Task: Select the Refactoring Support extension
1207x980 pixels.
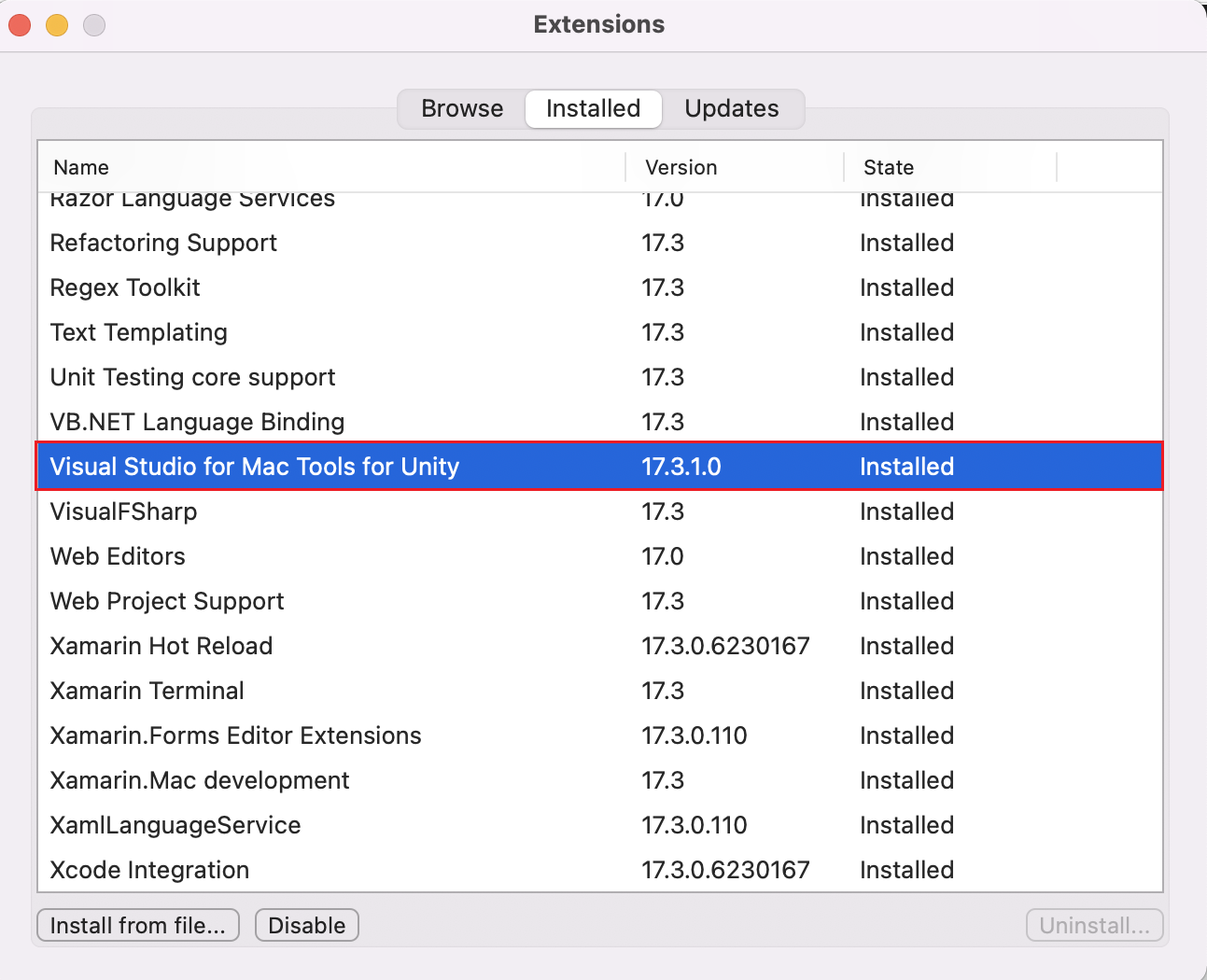Action: [x=163, y=243]
